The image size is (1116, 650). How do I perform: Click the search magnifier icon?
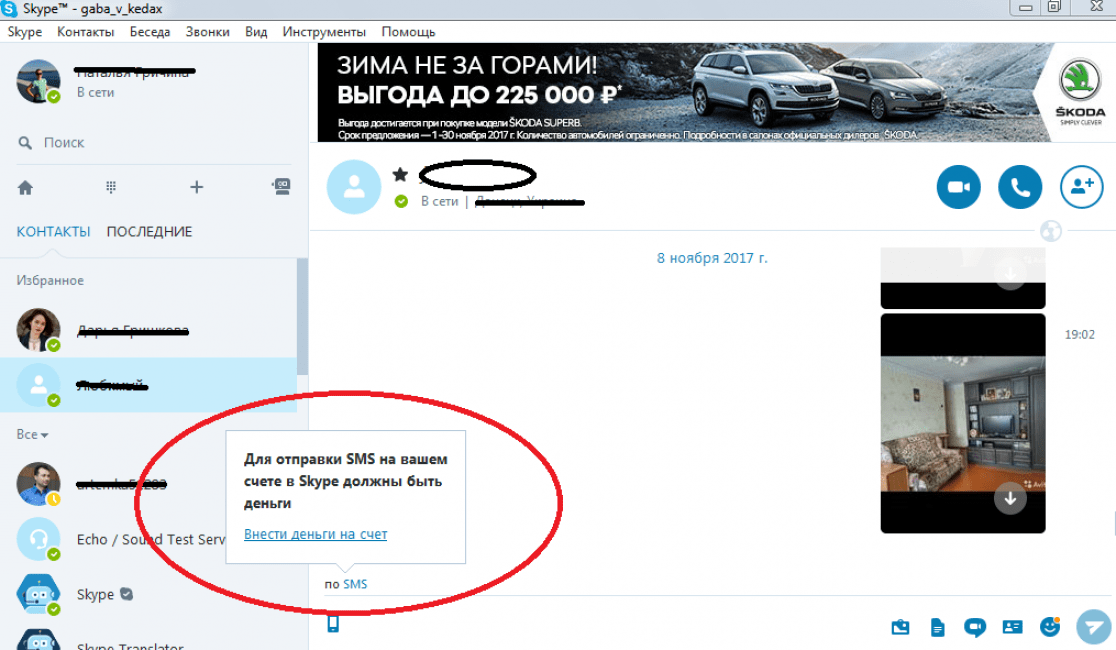point(25,143)
